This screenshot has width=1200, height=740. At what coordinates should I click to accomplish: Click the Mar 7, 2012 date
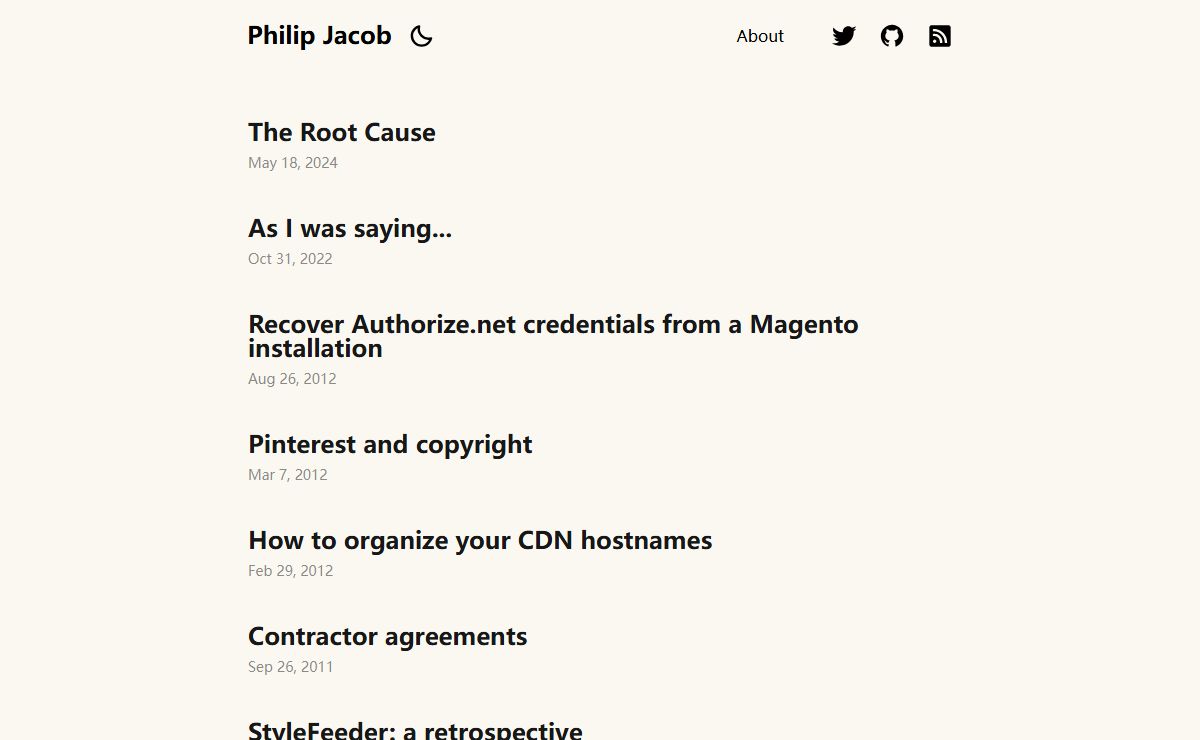pos(288,475)
